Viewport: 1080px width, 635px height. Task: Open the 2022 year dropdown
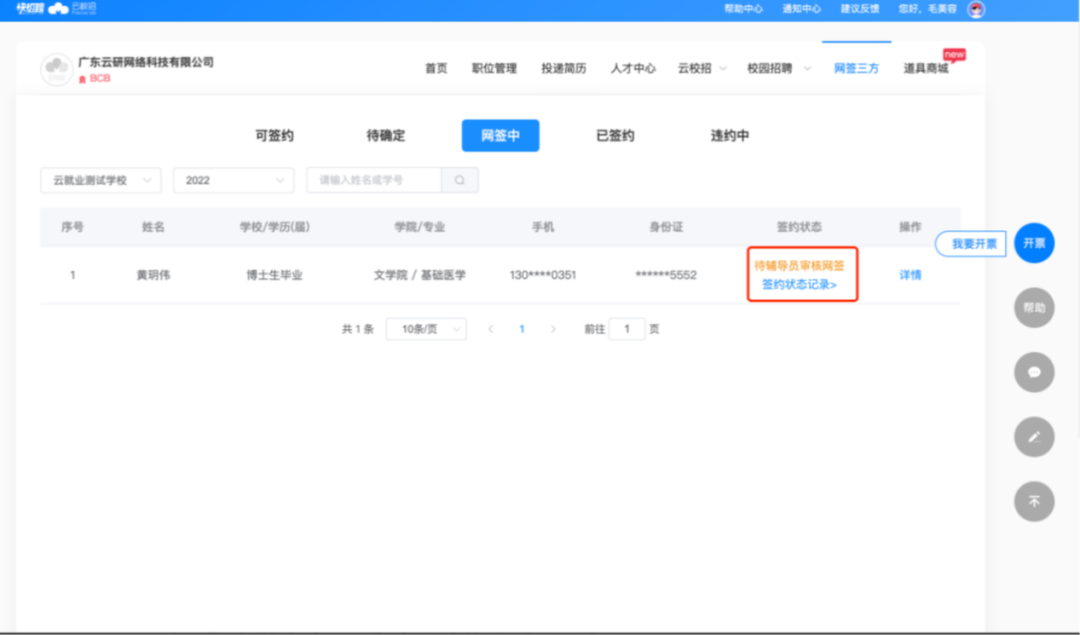tap(233, 180)
